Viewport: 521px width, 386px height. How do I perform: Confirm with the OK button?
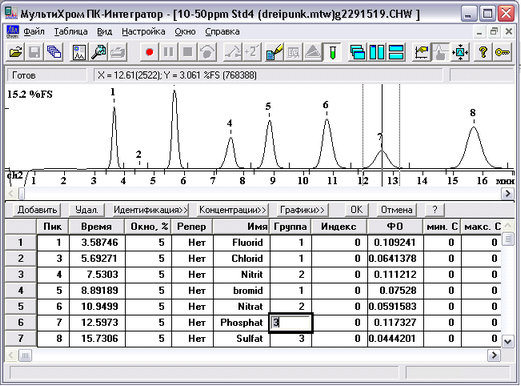(x=356, y=210)
